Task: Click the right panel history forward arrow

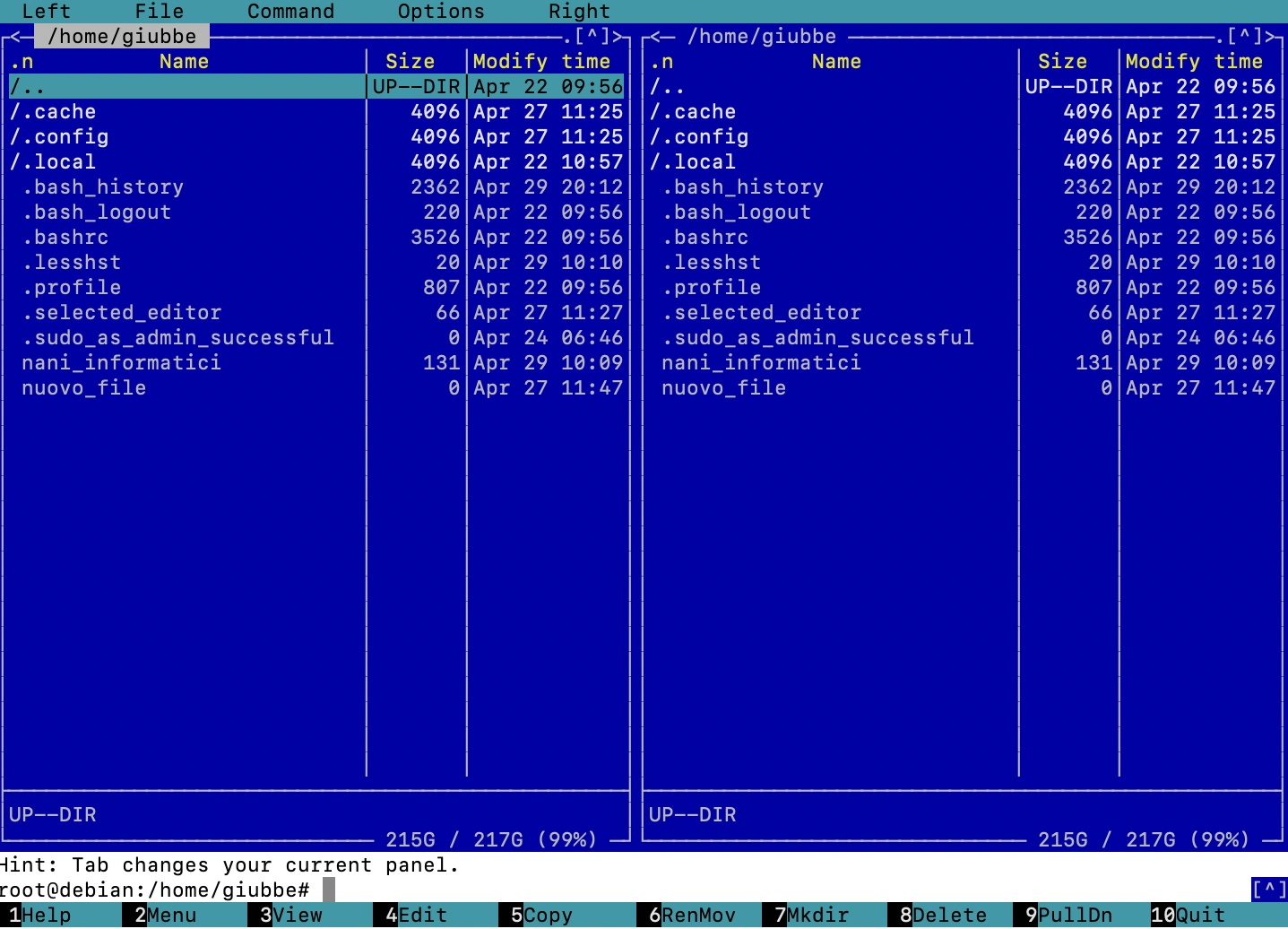Action: tap(1269, 37)
